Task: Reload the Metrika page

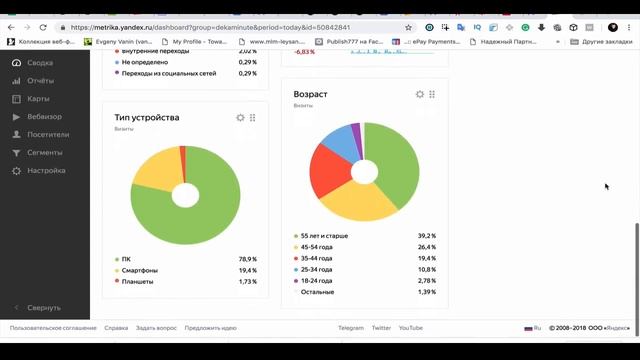Action: pyautogui.click(x=43, y=27)
